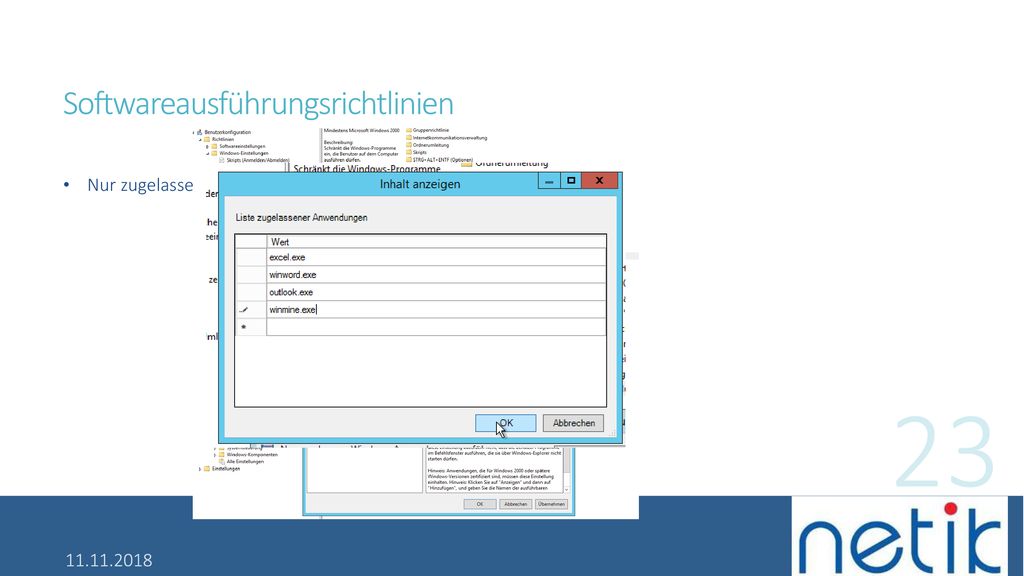Select the row header of outlook.exe
This screenshot has width=1024, height=576.
pos(251,293)
